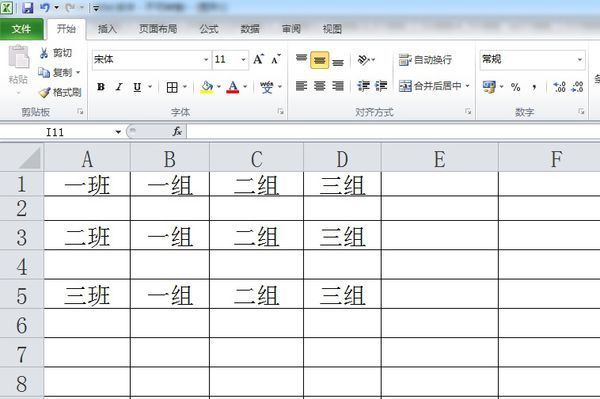The height and width of the screenshot is (399, 600).
Task: Toggle Bold formatting
Action: pos(101,87)
